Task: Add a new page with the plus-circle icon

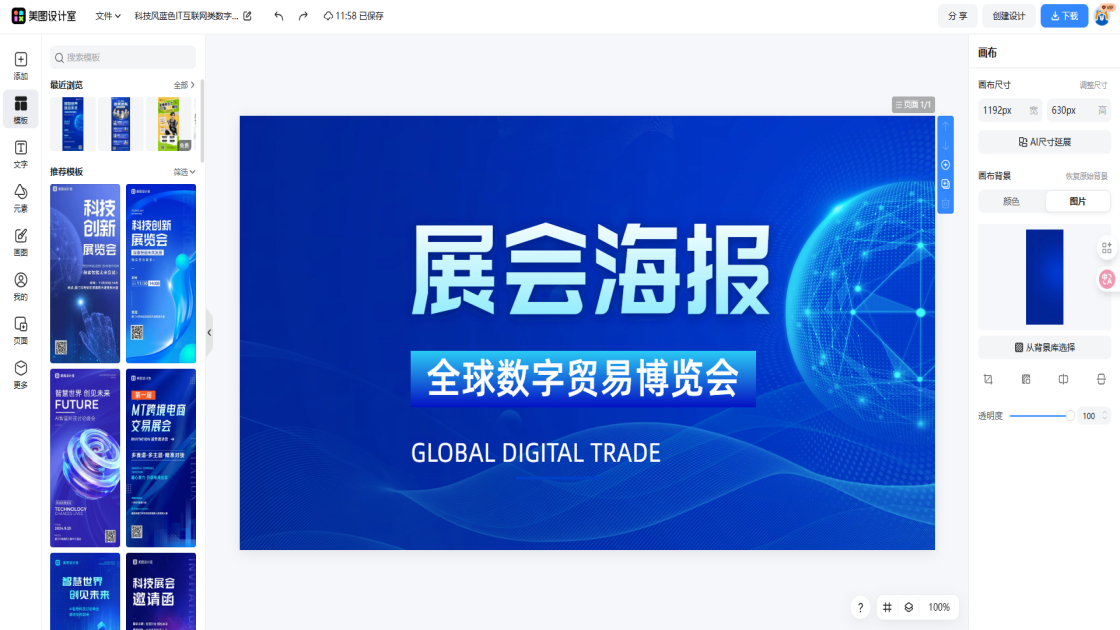Action: click(945, 165)
